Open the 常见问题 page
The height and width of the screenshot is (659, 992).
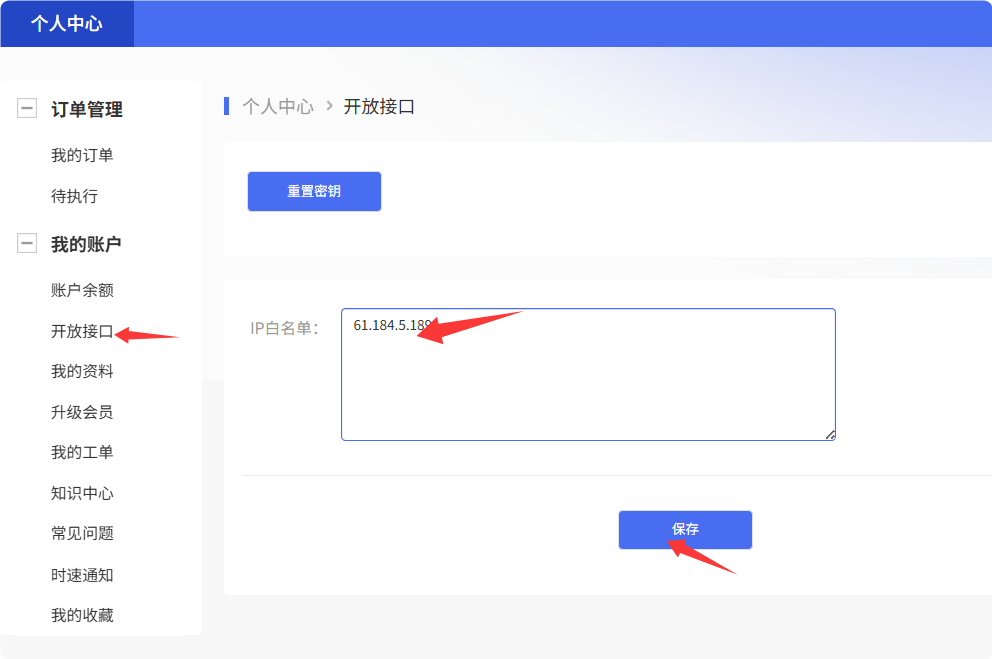pyautogui.click(x=82, y=533)
